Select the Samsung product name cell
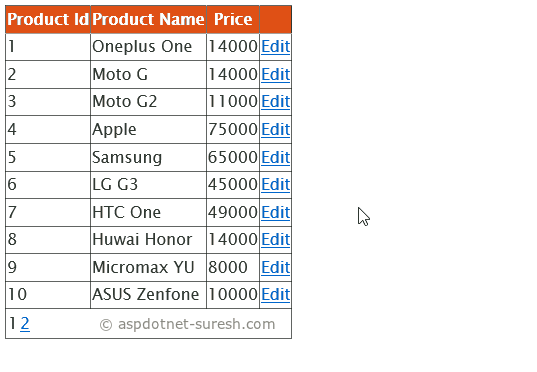537x372 pixels. pos(148,158)
